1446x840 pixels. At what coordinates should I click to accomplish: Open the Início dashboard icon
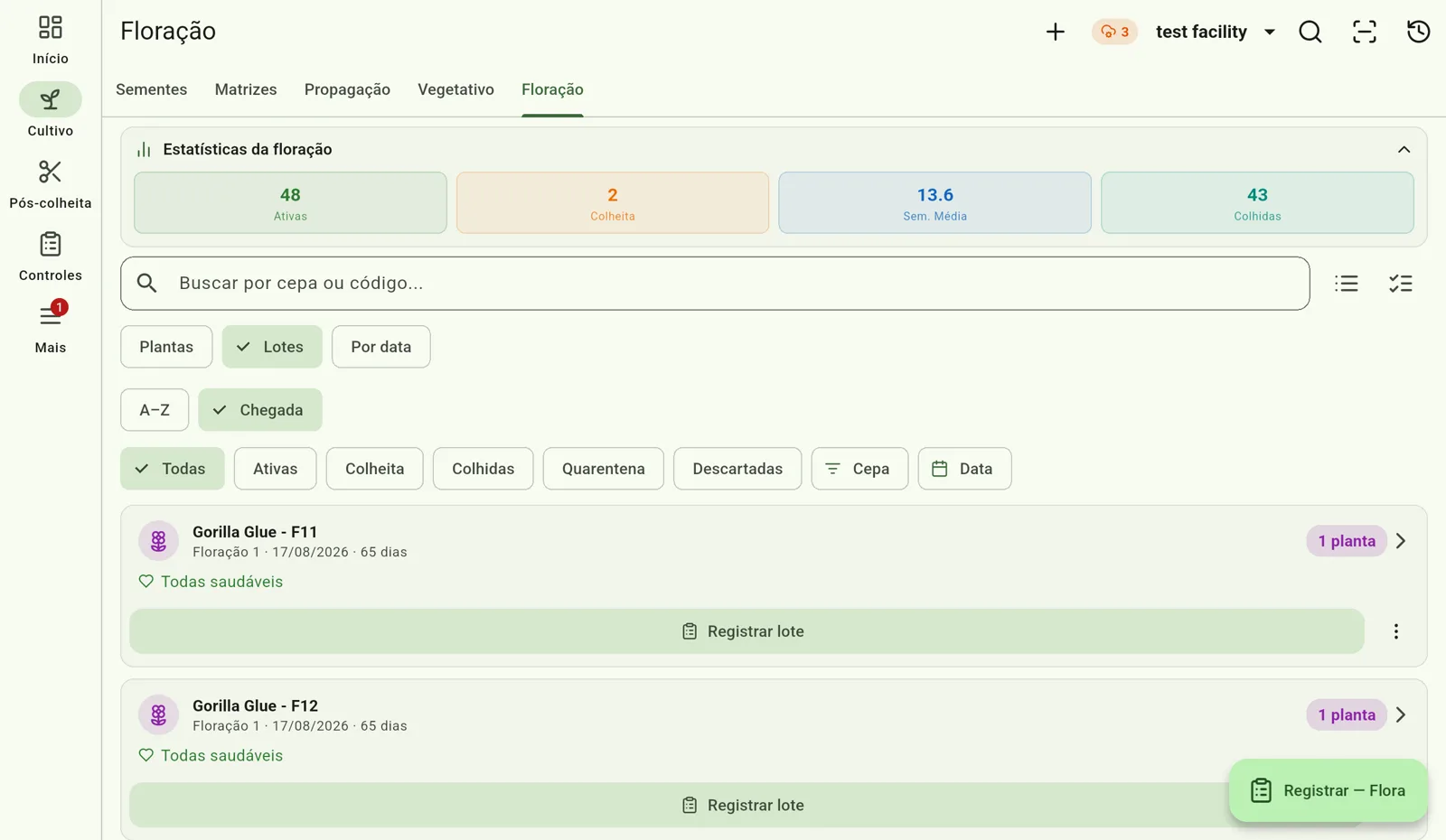click(51, 28)
